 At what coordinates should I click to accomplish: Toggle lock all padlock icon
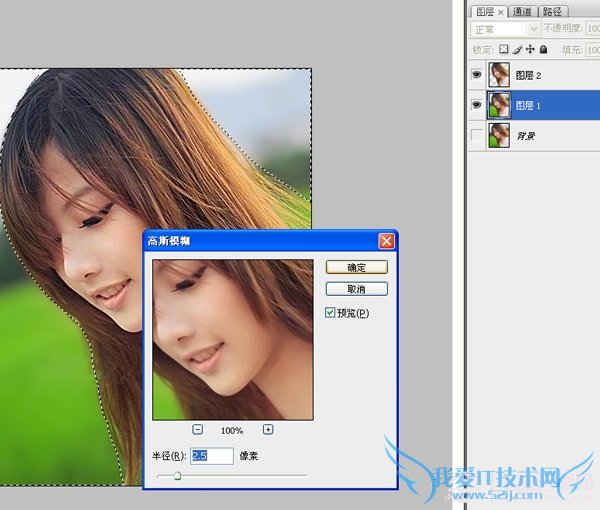tap(543, 49)
